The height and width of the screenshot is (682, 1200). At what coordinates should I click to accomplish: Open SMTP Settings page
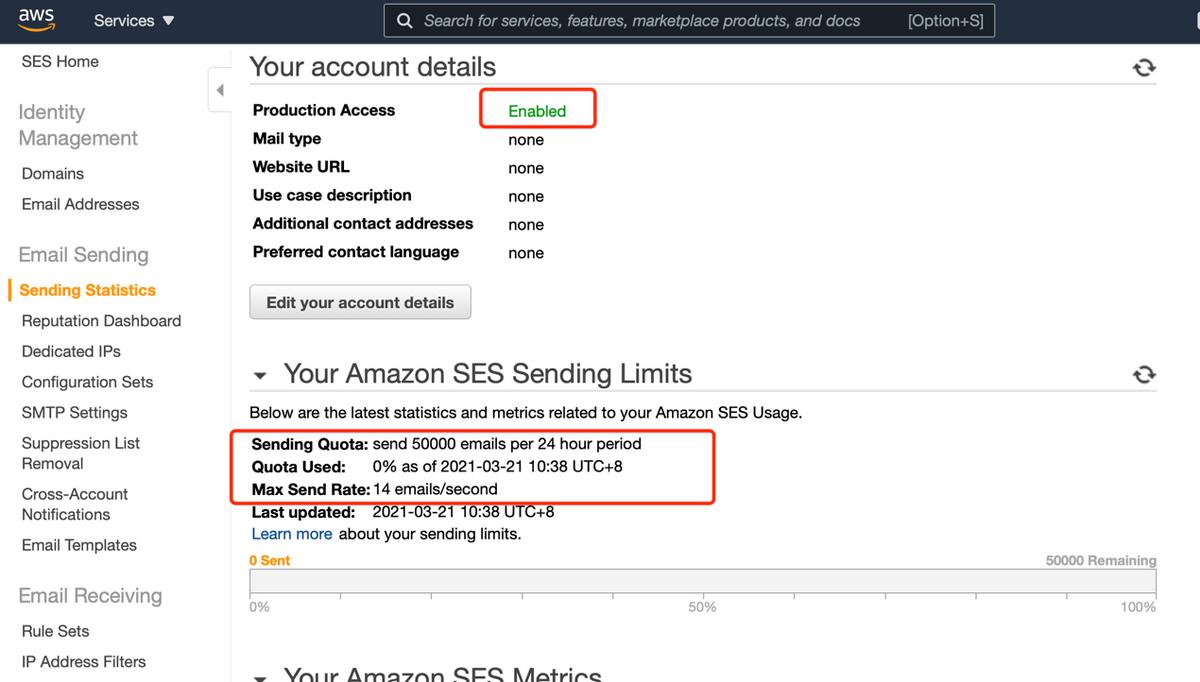(x=75, y=412)
